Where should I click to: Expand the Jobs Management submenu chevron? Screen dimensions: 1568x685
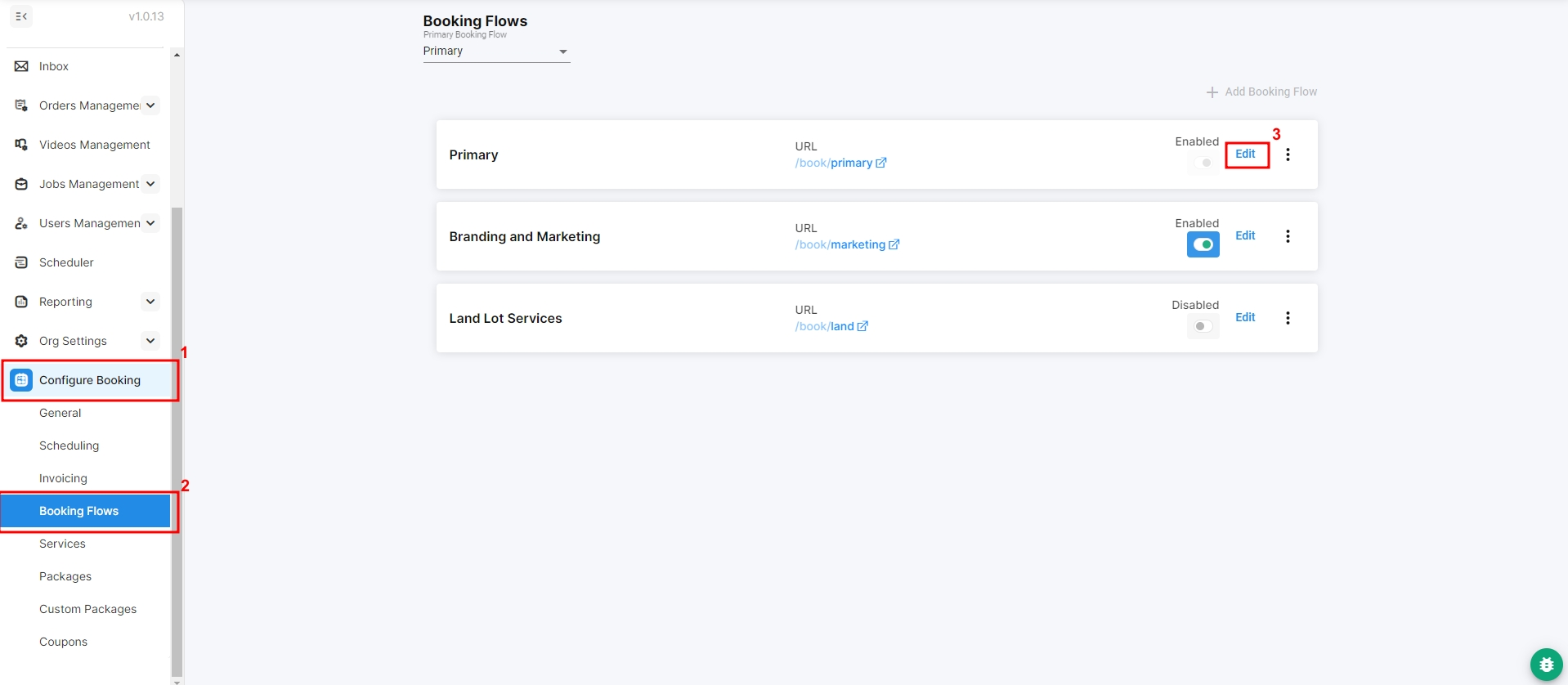[x=150, y=184]
